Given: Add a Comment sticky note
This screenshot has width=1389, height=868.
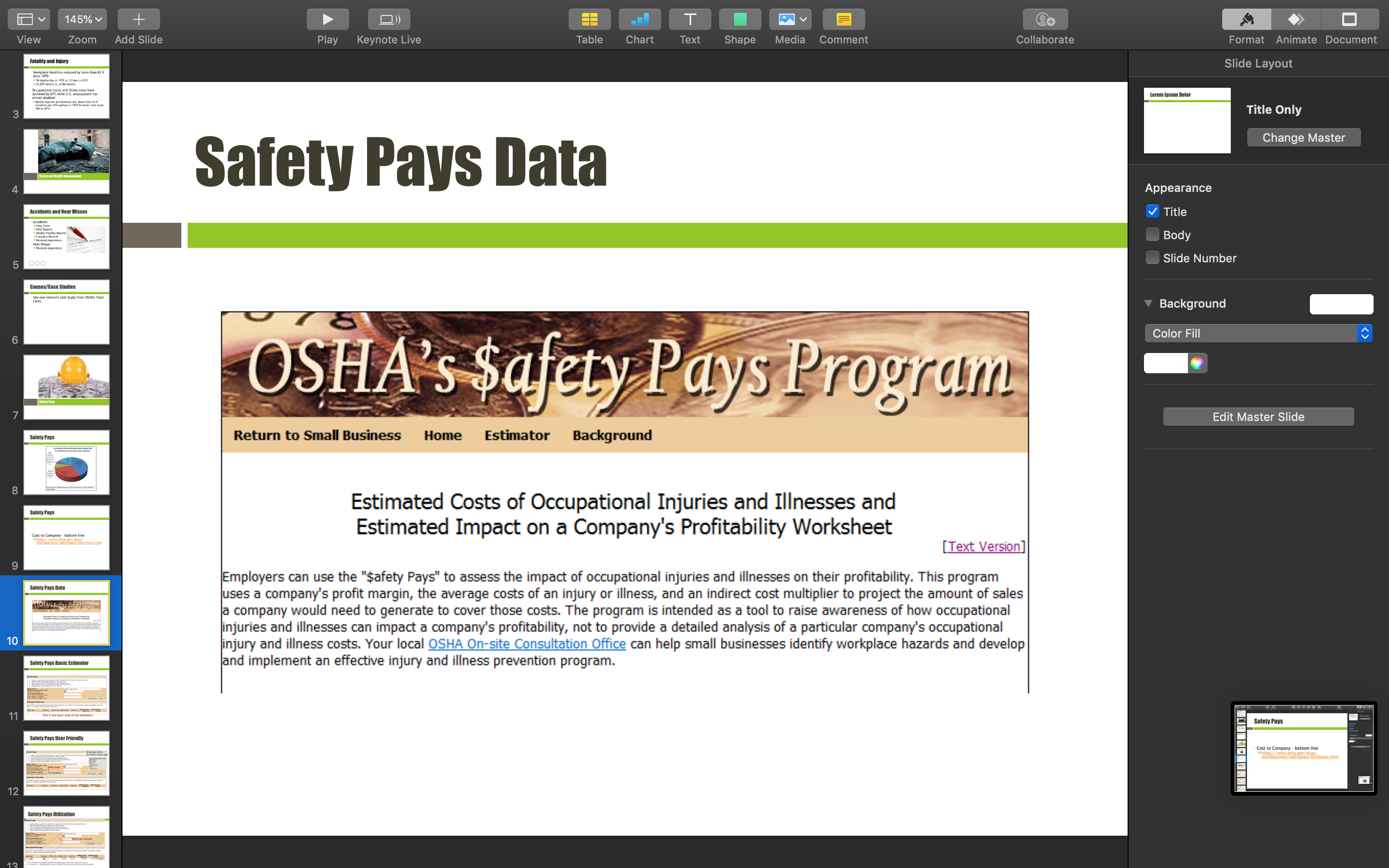Looking at the screenshot, I should (x=844, y=19).
